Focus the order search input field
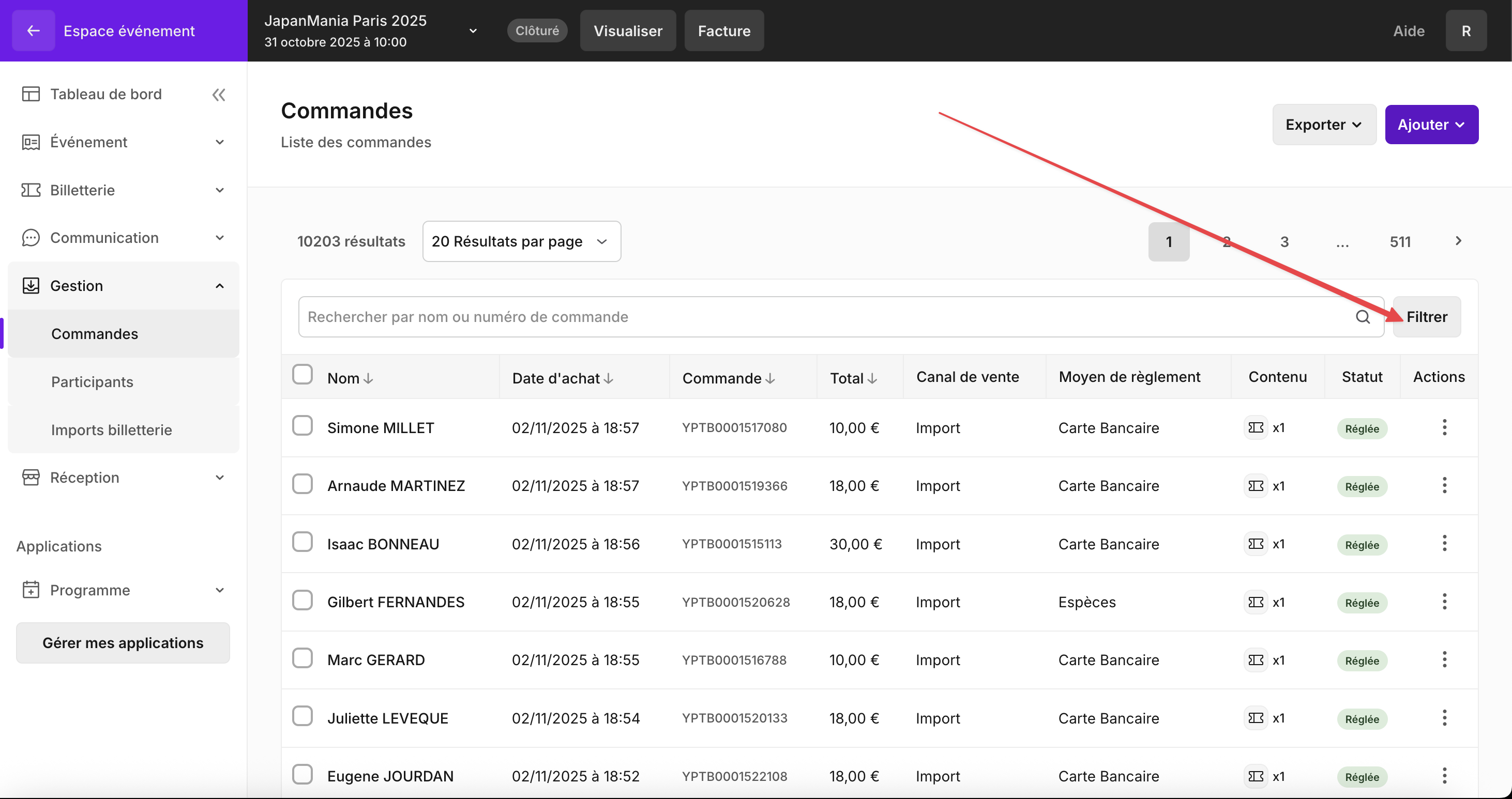The height and width of the screenshot is (799, 1512). pos(822,317)
